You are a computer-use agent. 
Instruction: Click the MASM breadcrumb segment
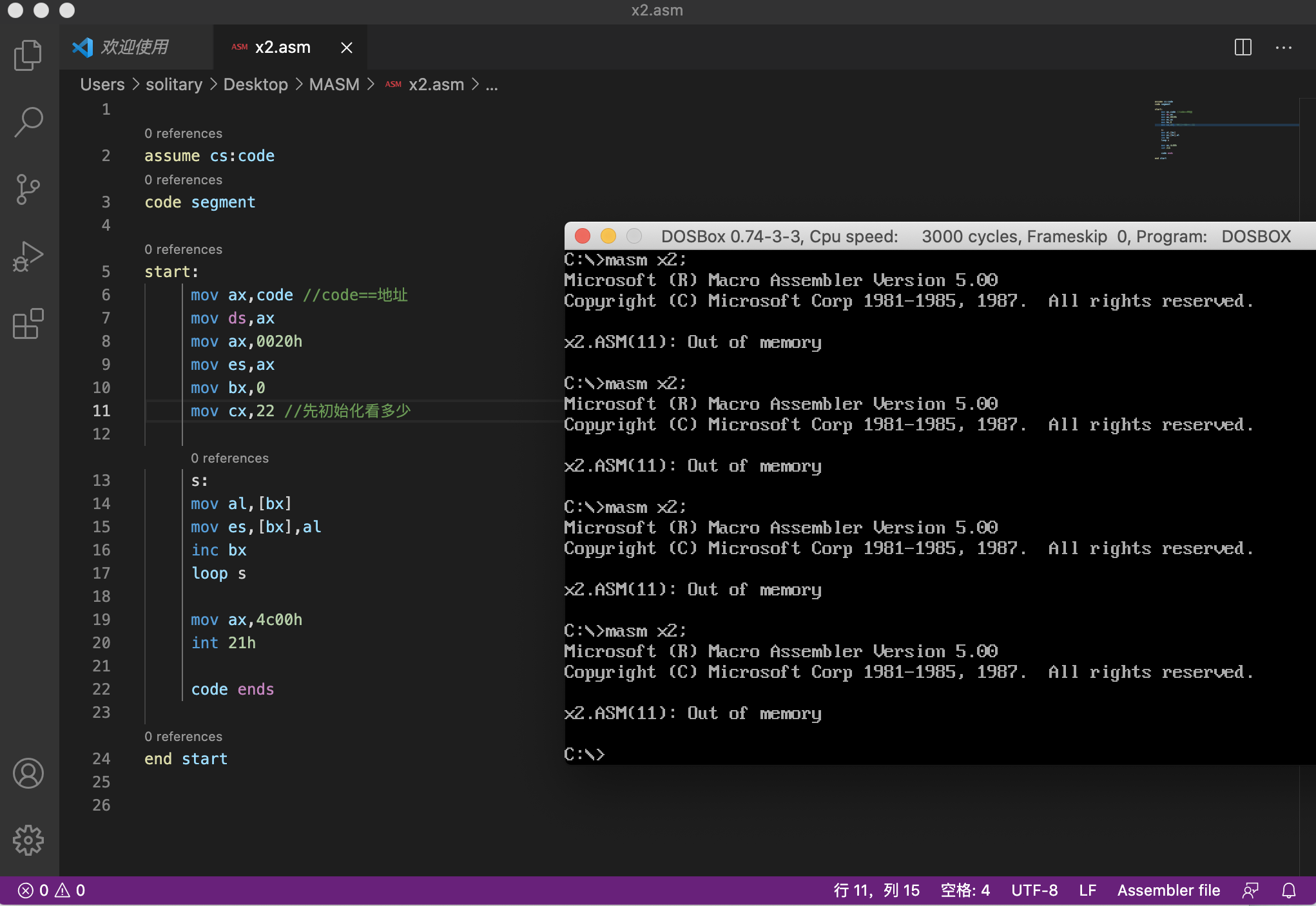tap(334, 84)
